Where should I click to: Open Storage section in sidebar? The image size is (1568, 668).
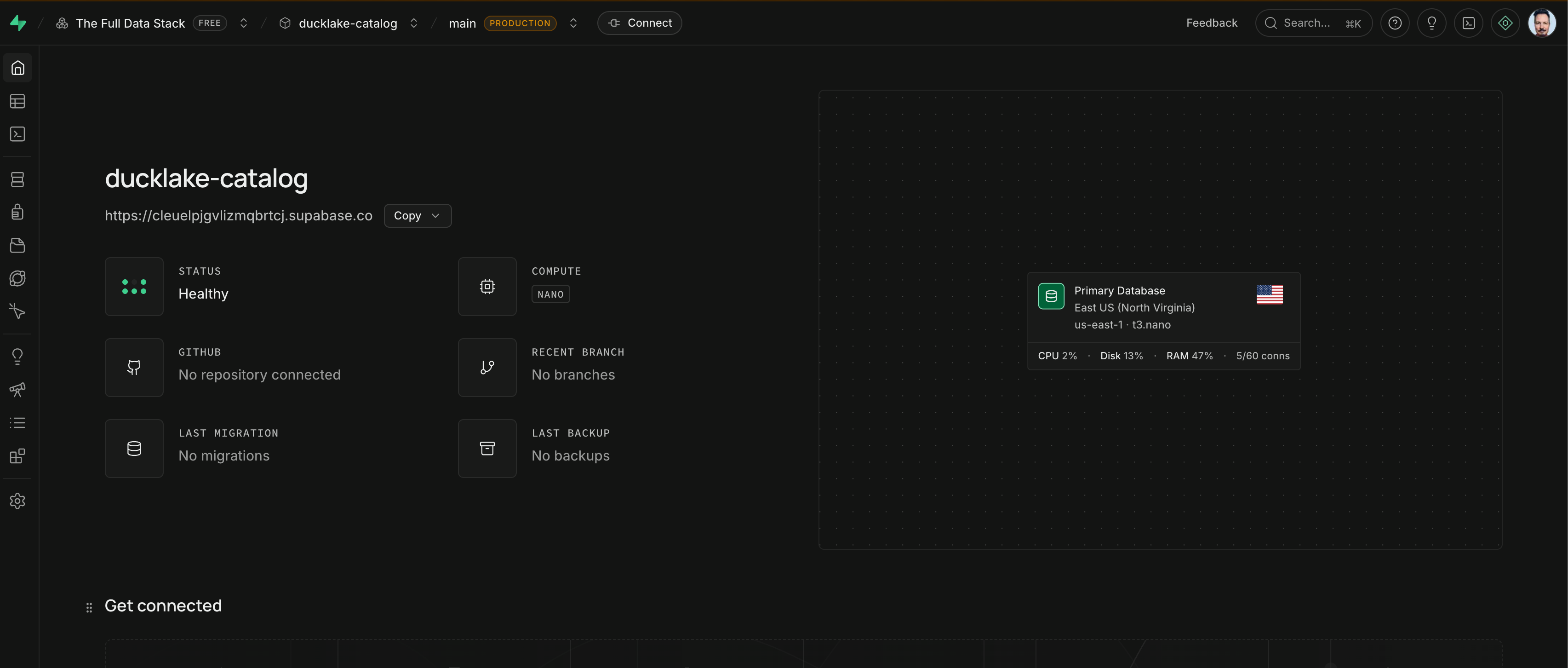(x=17, y=245)
